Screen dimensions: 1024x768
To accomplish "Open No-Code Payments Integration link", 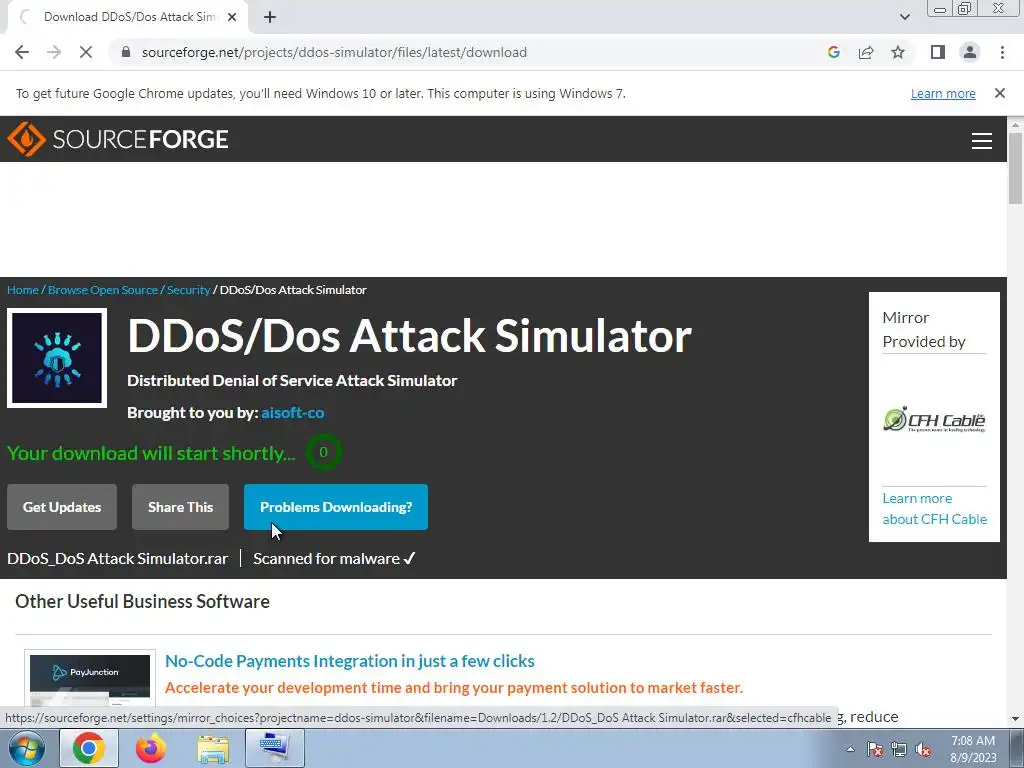I will pyautogui.click(x=349, y=661).
